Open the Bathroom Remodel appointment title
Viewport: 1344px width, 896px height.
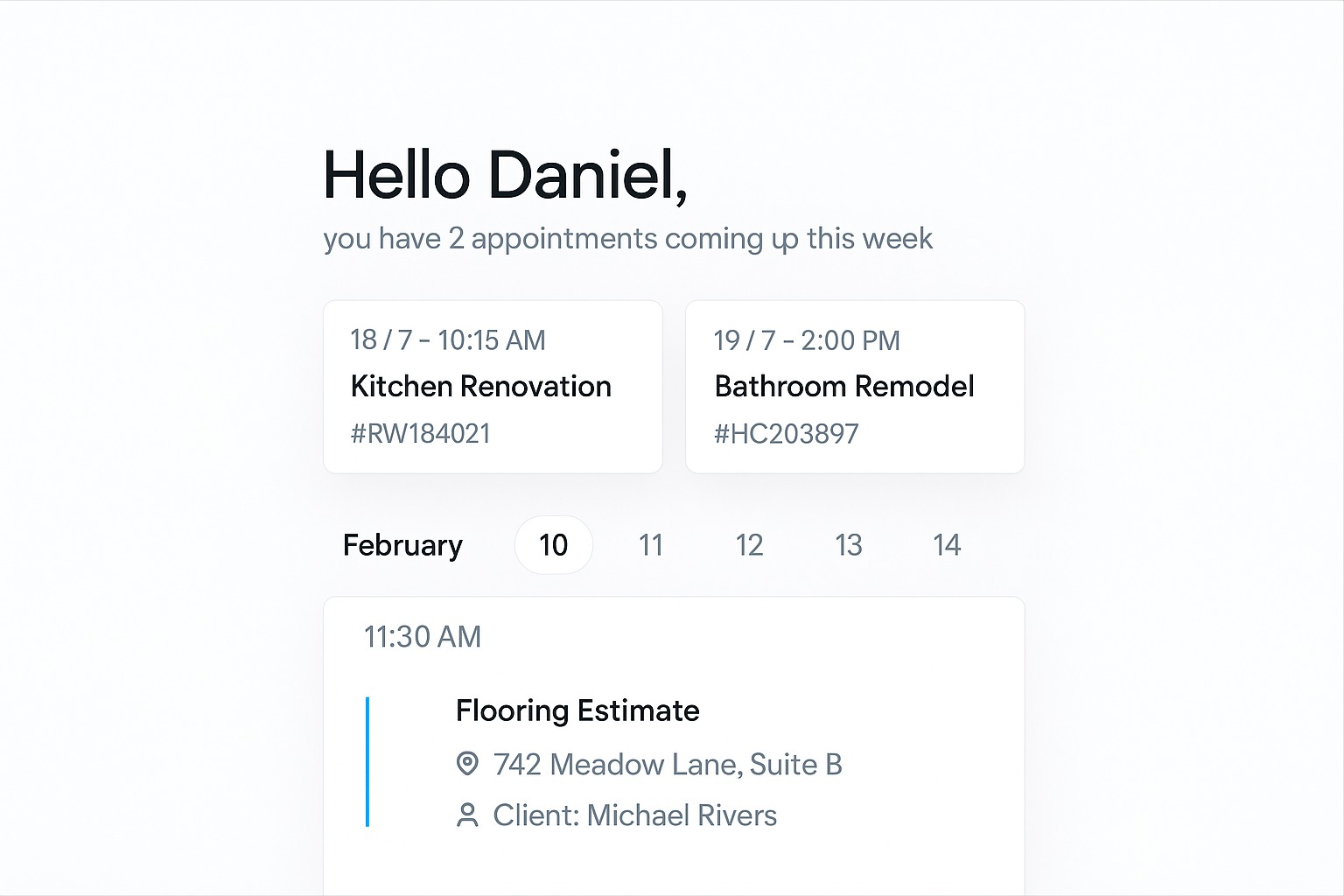pos(843,386)
